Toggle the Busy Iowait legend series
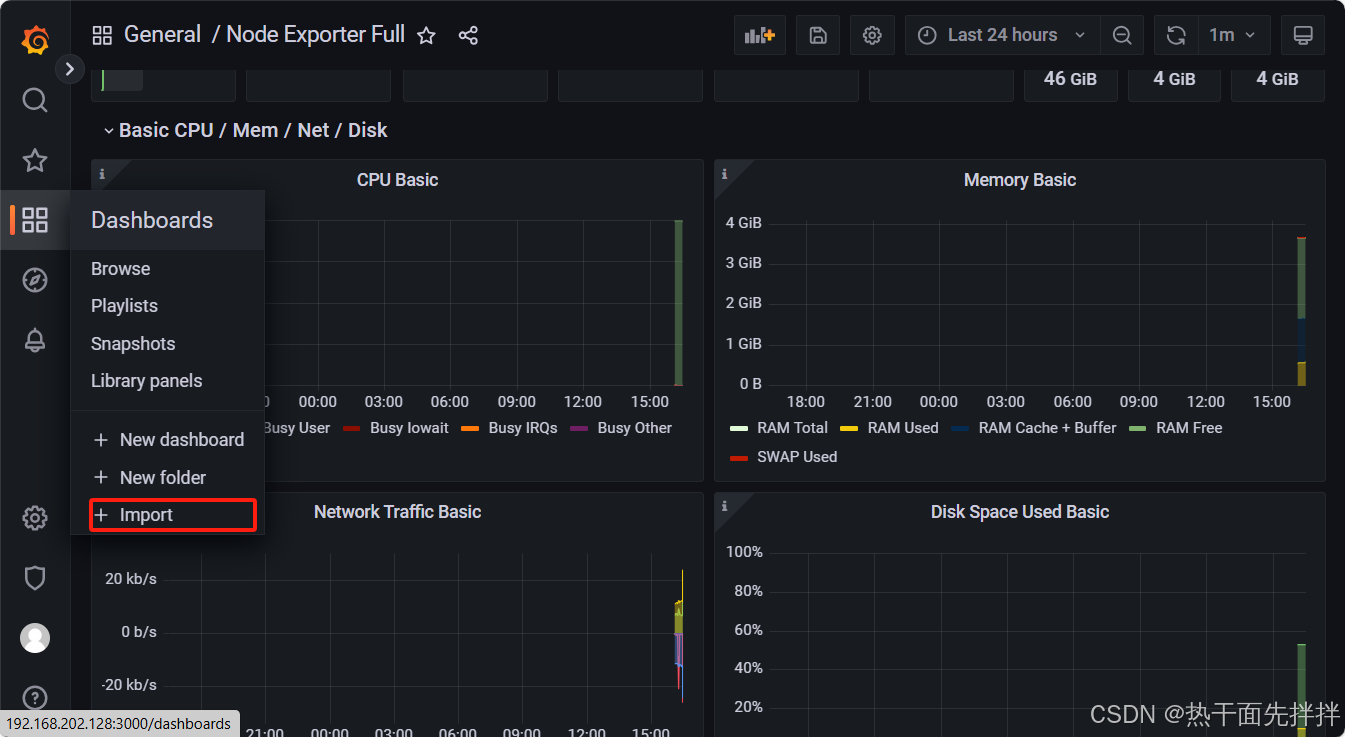1345x737 pixels. (x=409, y=428)
